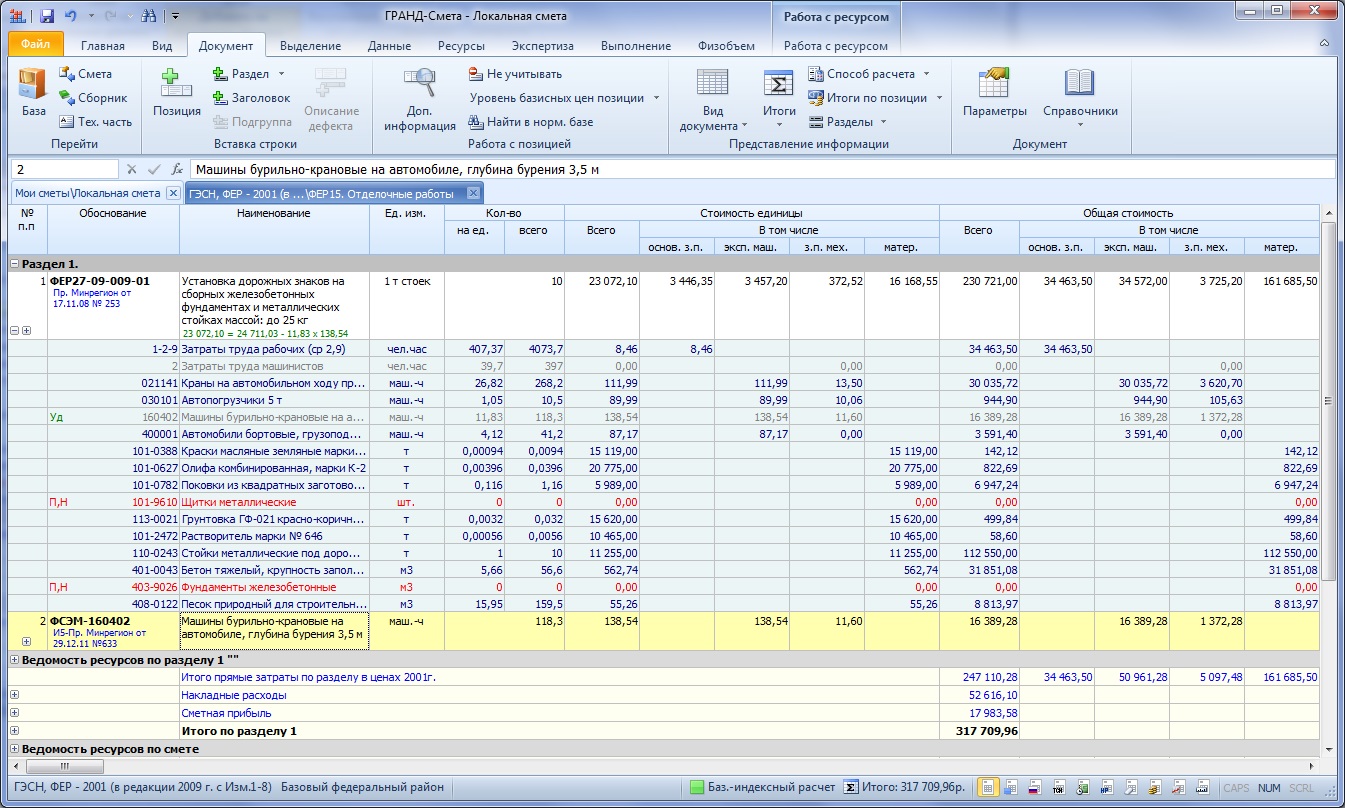
Task: Click Найти в норм. базе
Action: 531,122
